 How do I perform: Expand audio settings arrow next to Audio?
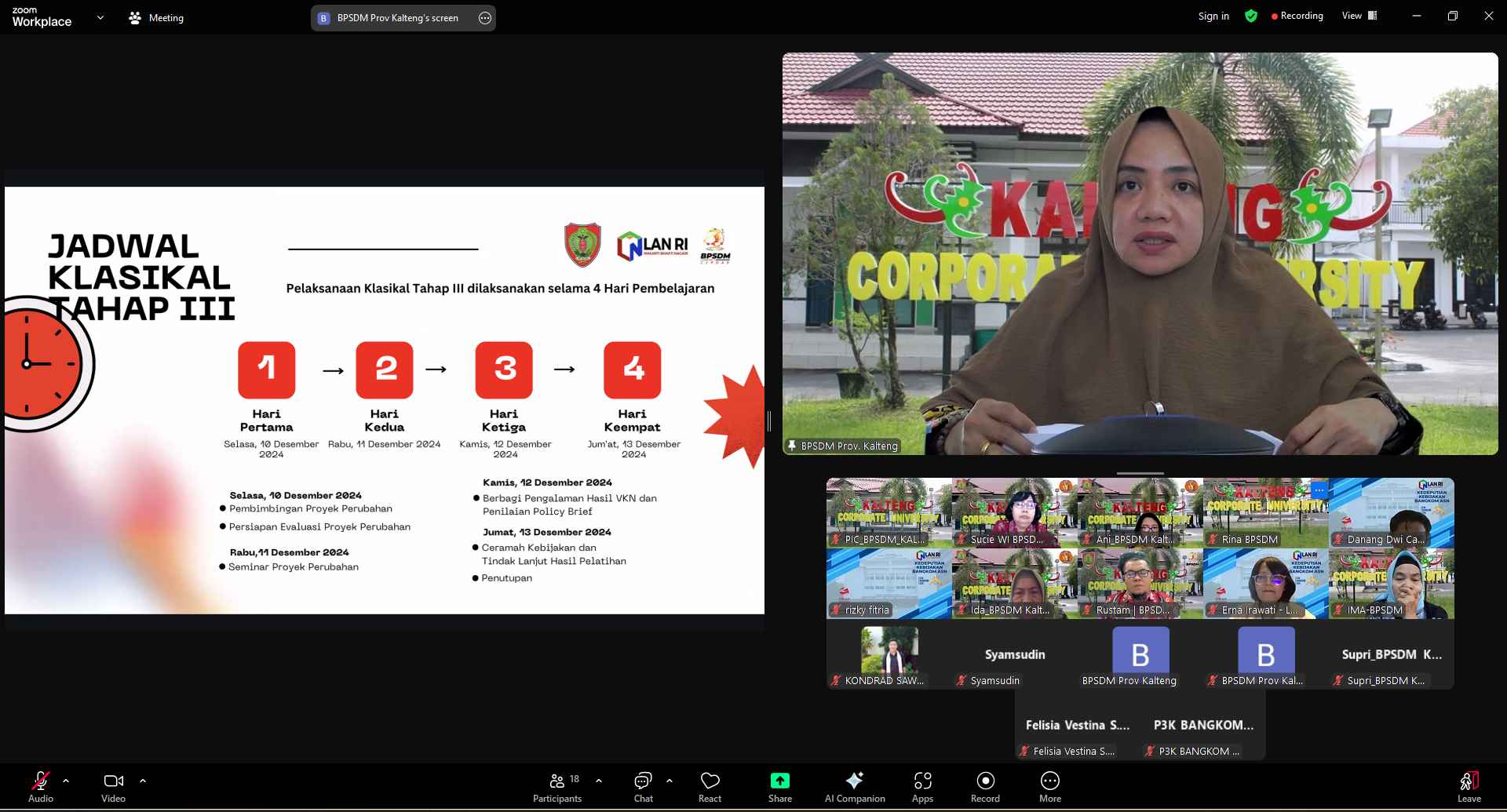(66, 781)
